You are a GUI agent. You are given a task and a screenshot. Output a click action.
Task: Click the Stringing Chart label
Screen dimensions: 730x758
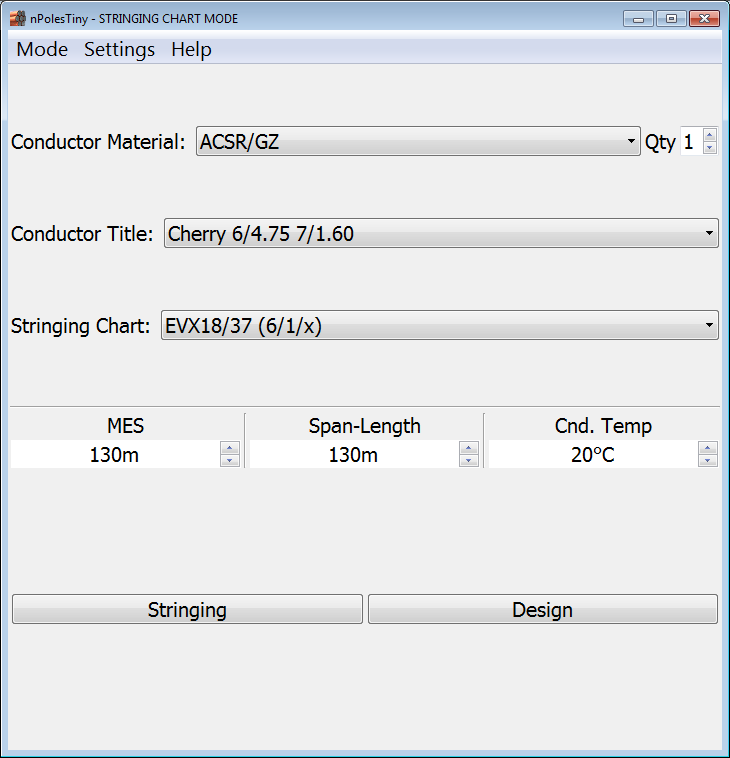80,326
